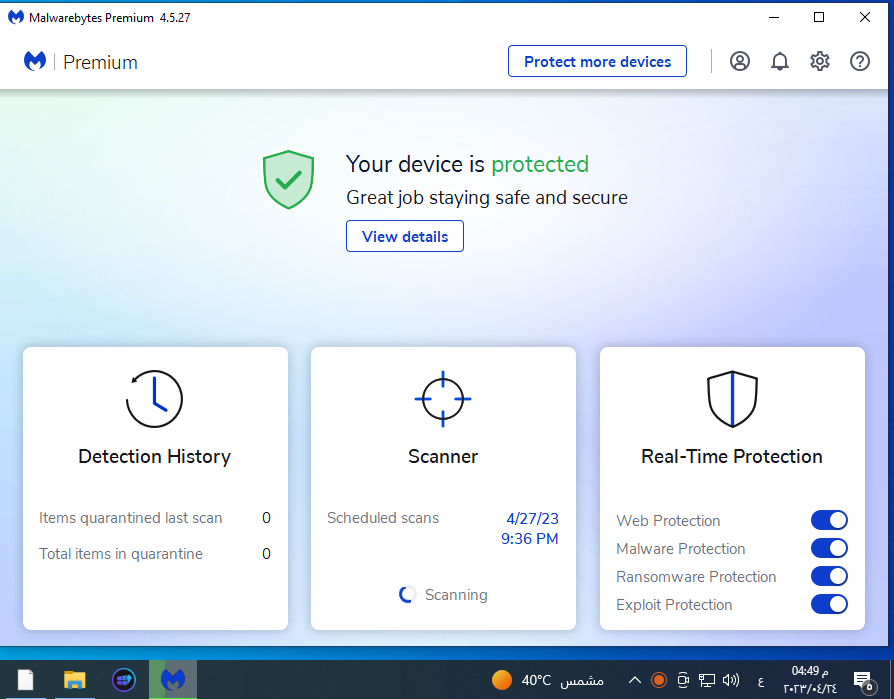
Task: Open the notifications bell
Action: click(779, 61)
